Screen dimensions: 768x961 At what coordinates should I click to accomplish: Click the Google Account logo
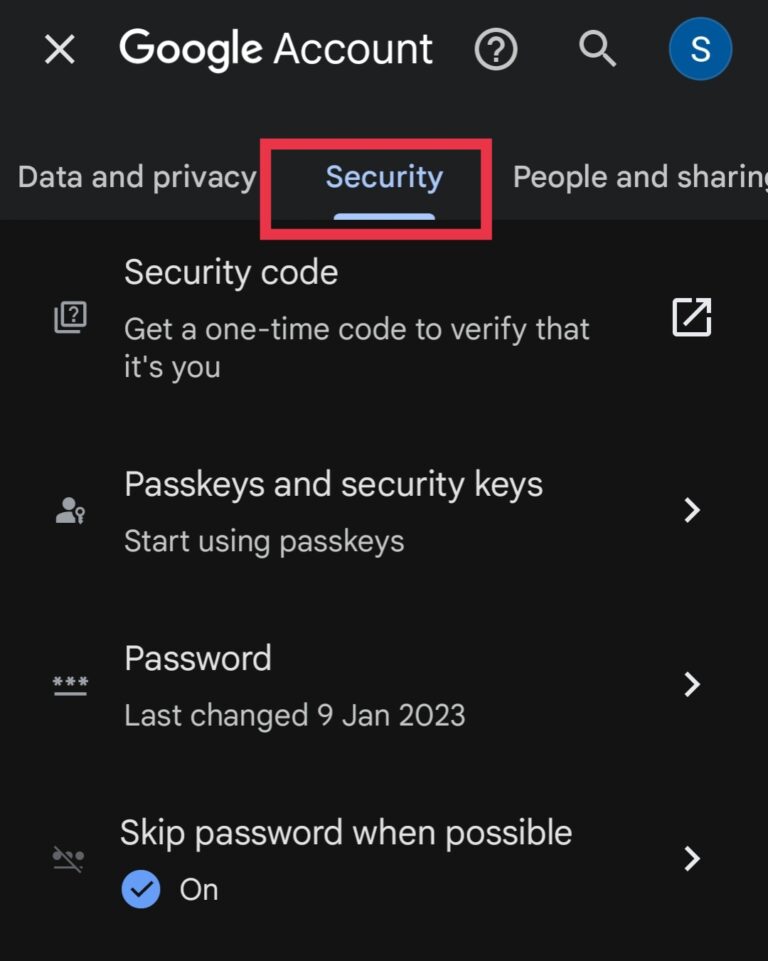pyautogui.click(x=277, y=48)
